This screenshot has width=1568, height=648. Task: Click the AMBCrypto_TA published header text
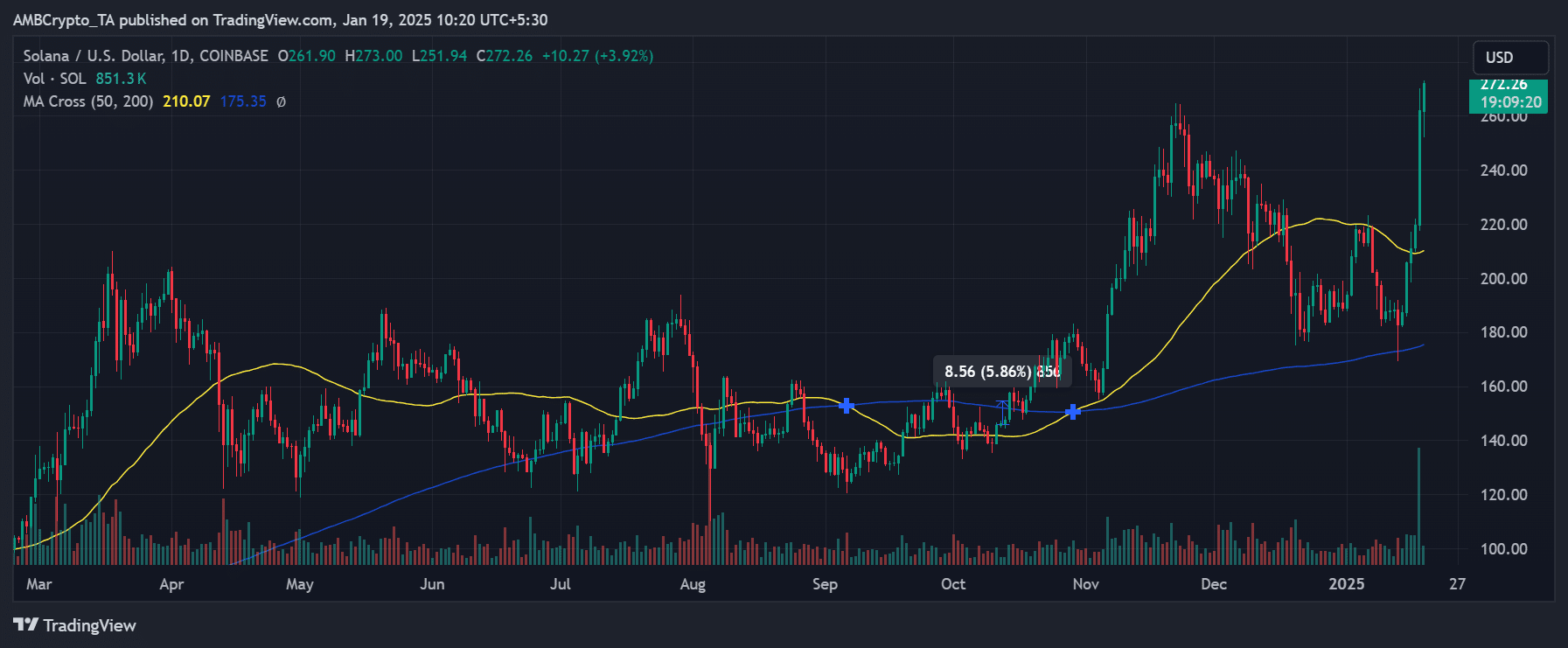point(280,19)
